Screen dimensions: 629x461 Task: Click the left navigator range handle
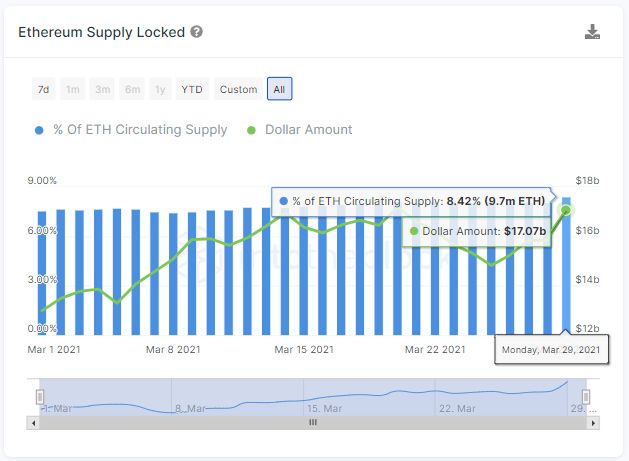coord(40,397)
